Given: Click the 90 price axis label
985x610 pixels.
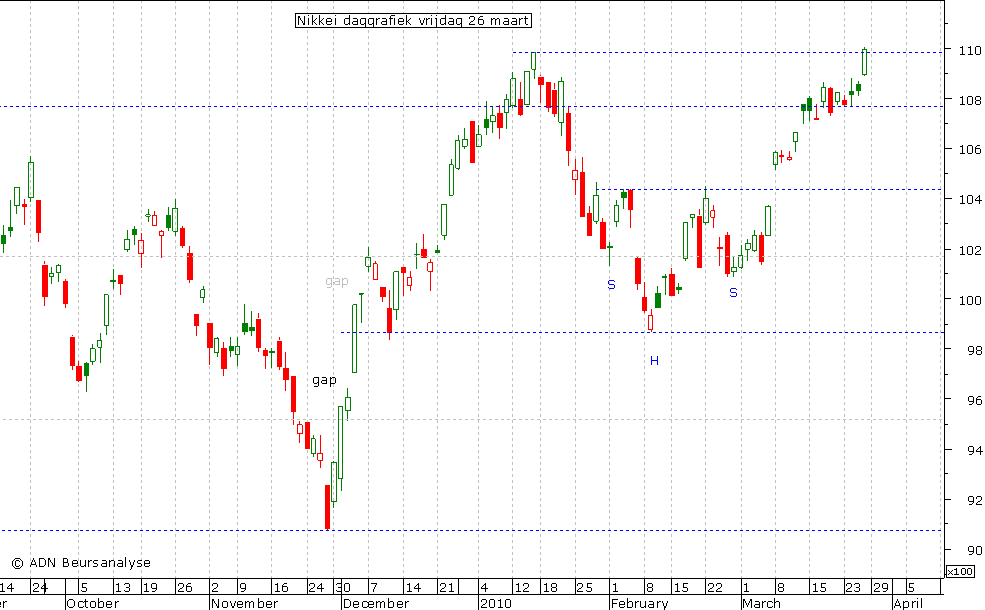Looking at the screenshot, I should [x=974, y=550].
